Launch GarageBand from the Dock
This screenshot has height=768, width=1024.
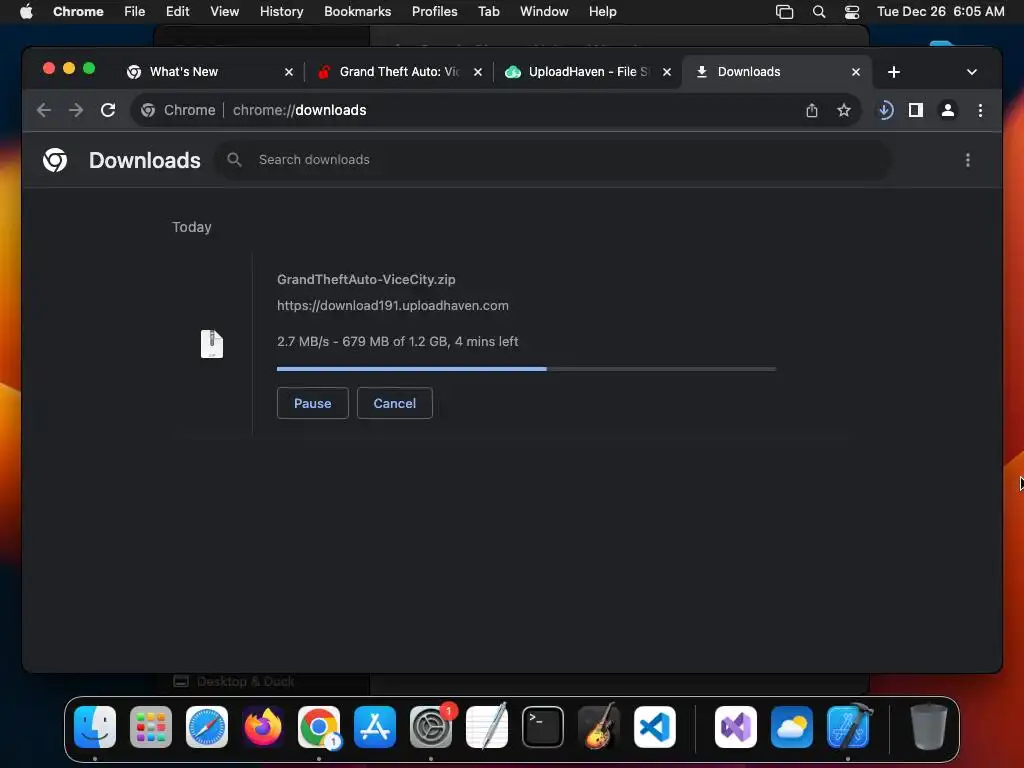pyautogui.click(x=599, y=727)
